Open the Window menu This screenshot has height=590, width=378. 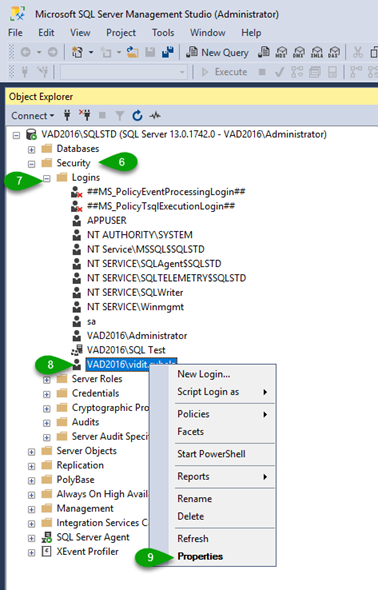coord(208,33)
